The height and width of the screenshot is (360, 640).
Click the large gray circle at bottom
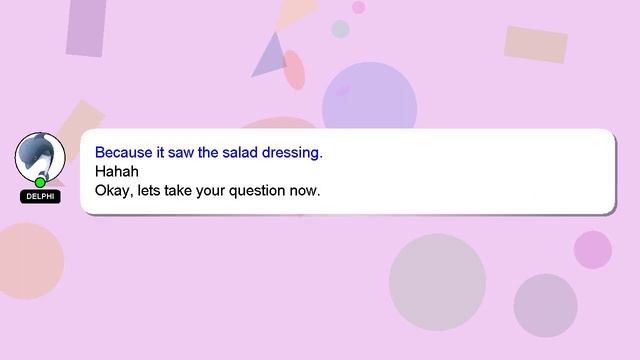pos(437,282)
